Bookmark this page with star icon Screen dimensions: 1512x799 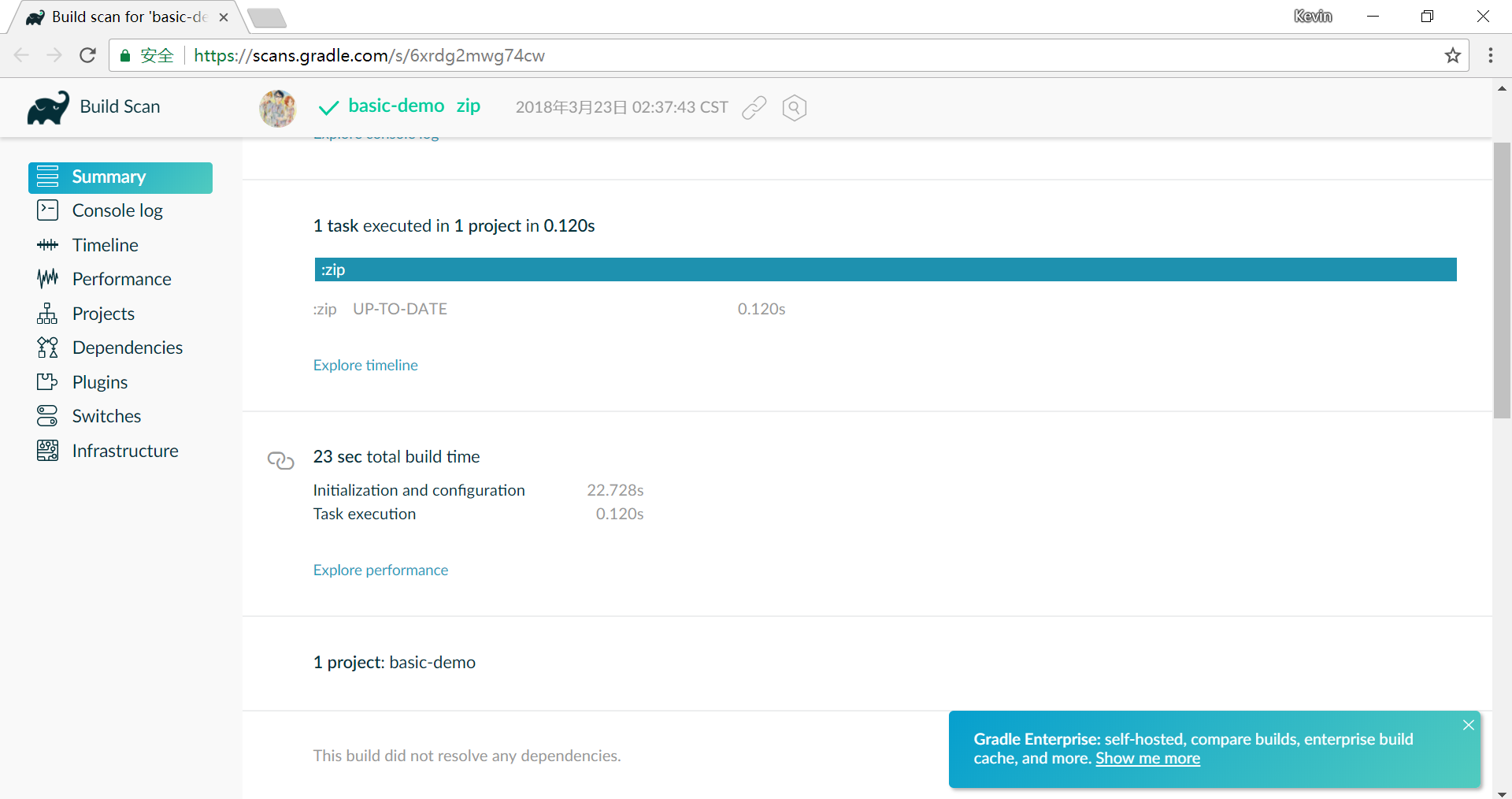(x=1452, y=55)
